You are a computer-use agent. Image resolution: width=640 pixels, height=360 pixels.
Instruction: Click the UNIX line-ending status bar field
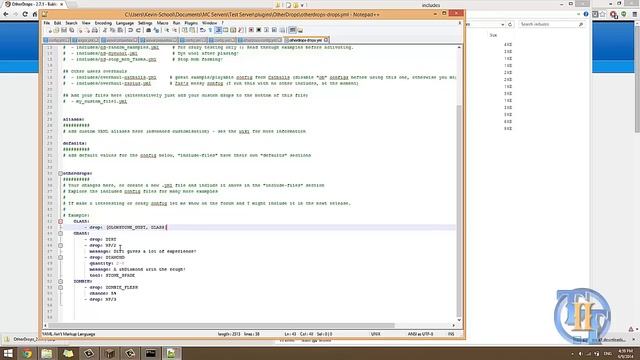coord(376,334)
